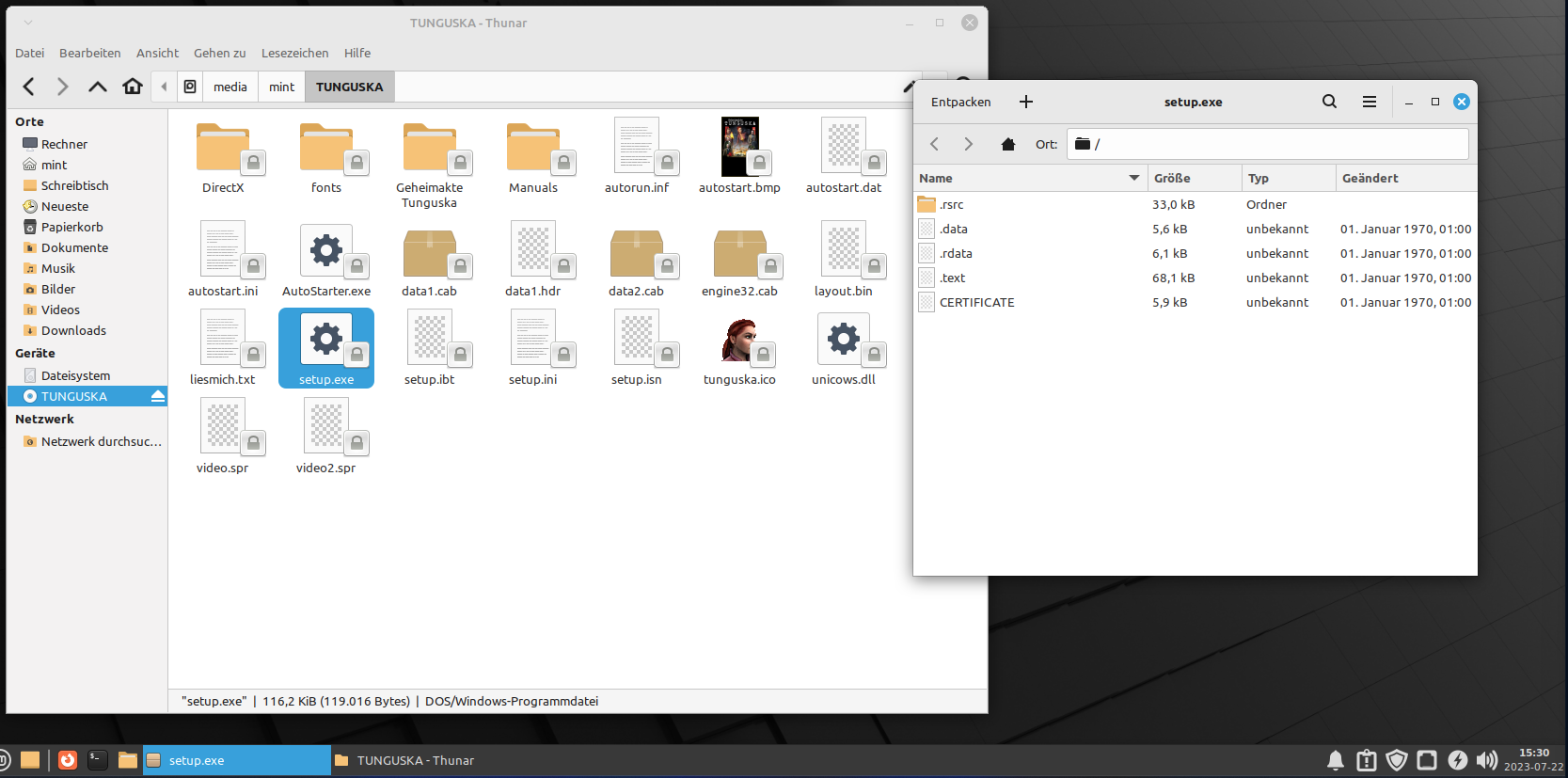Viewport: 1568px width, 778px height.
Task: Go to parent folder in Thunar
Action: (98, 87)
